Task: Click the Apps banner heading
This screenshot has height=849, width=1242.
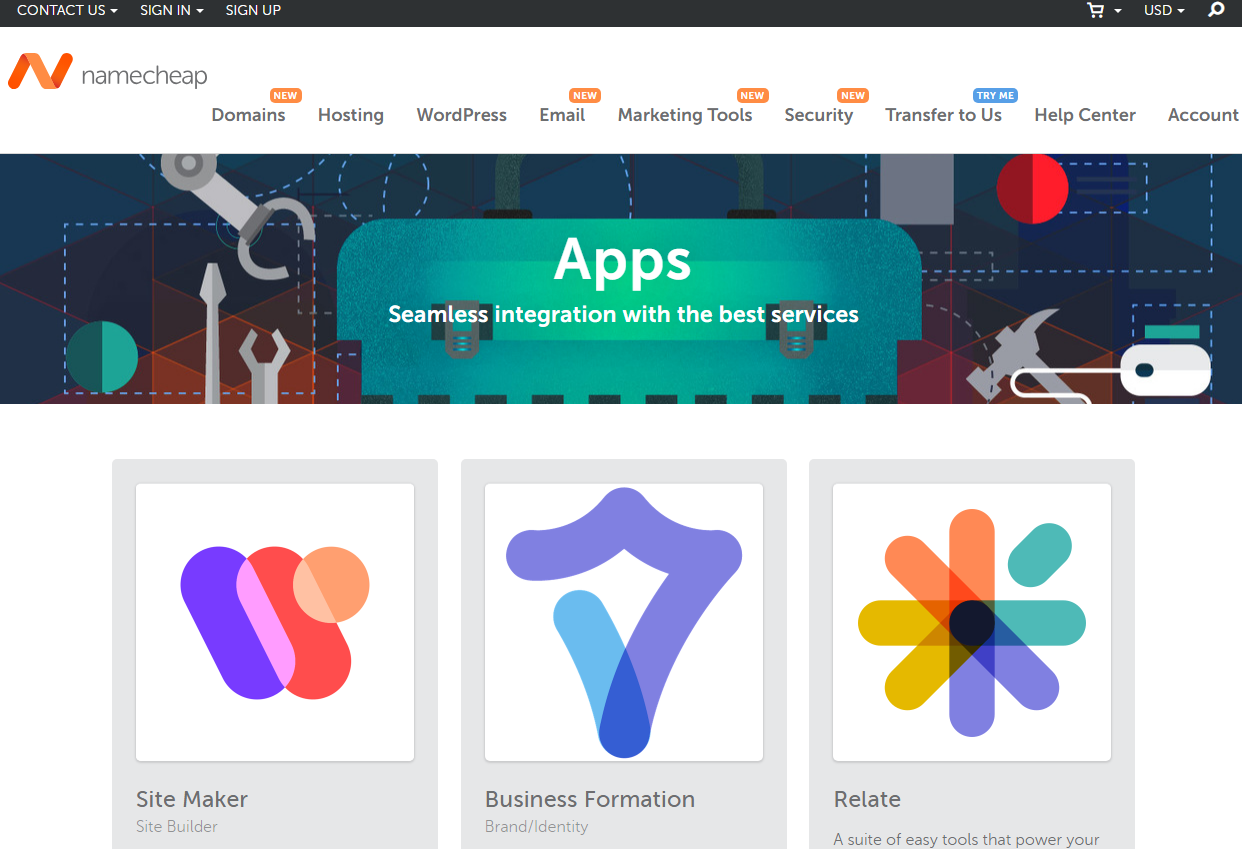Action: (x=622, y=261)
